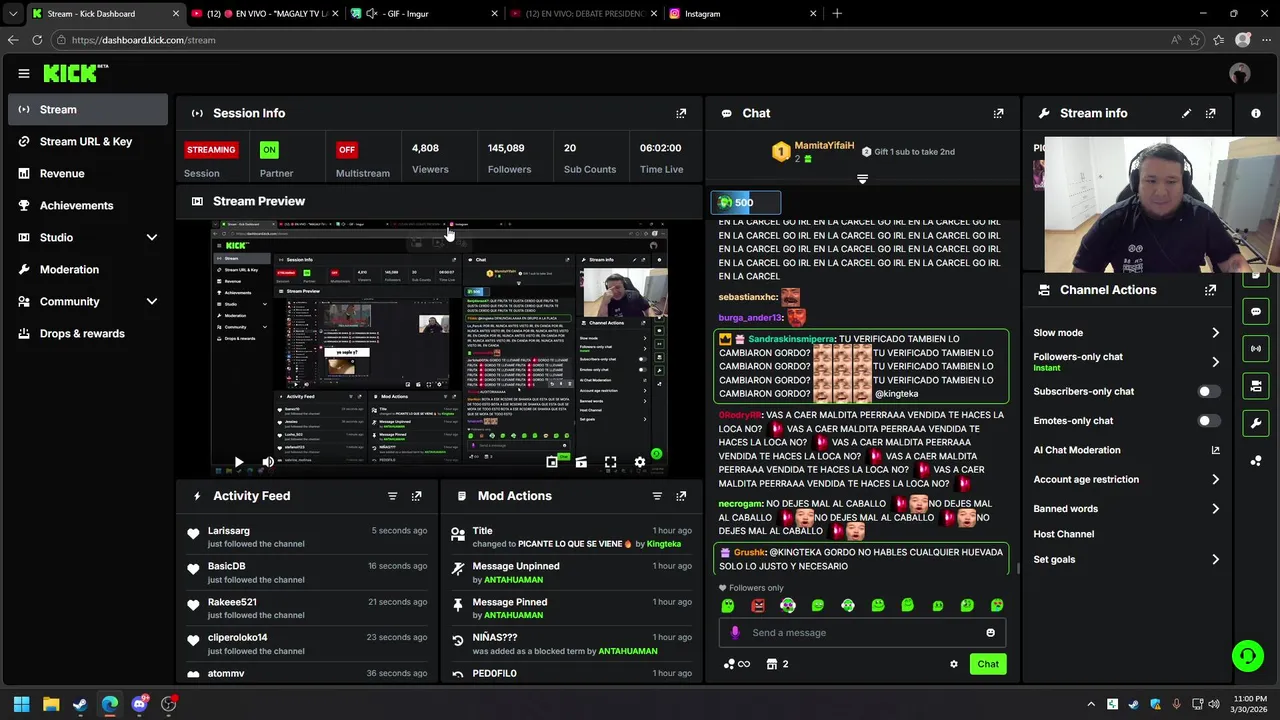Open the Revenue page
Viewport: 1280px width, 720px height.
coord(88,173)
